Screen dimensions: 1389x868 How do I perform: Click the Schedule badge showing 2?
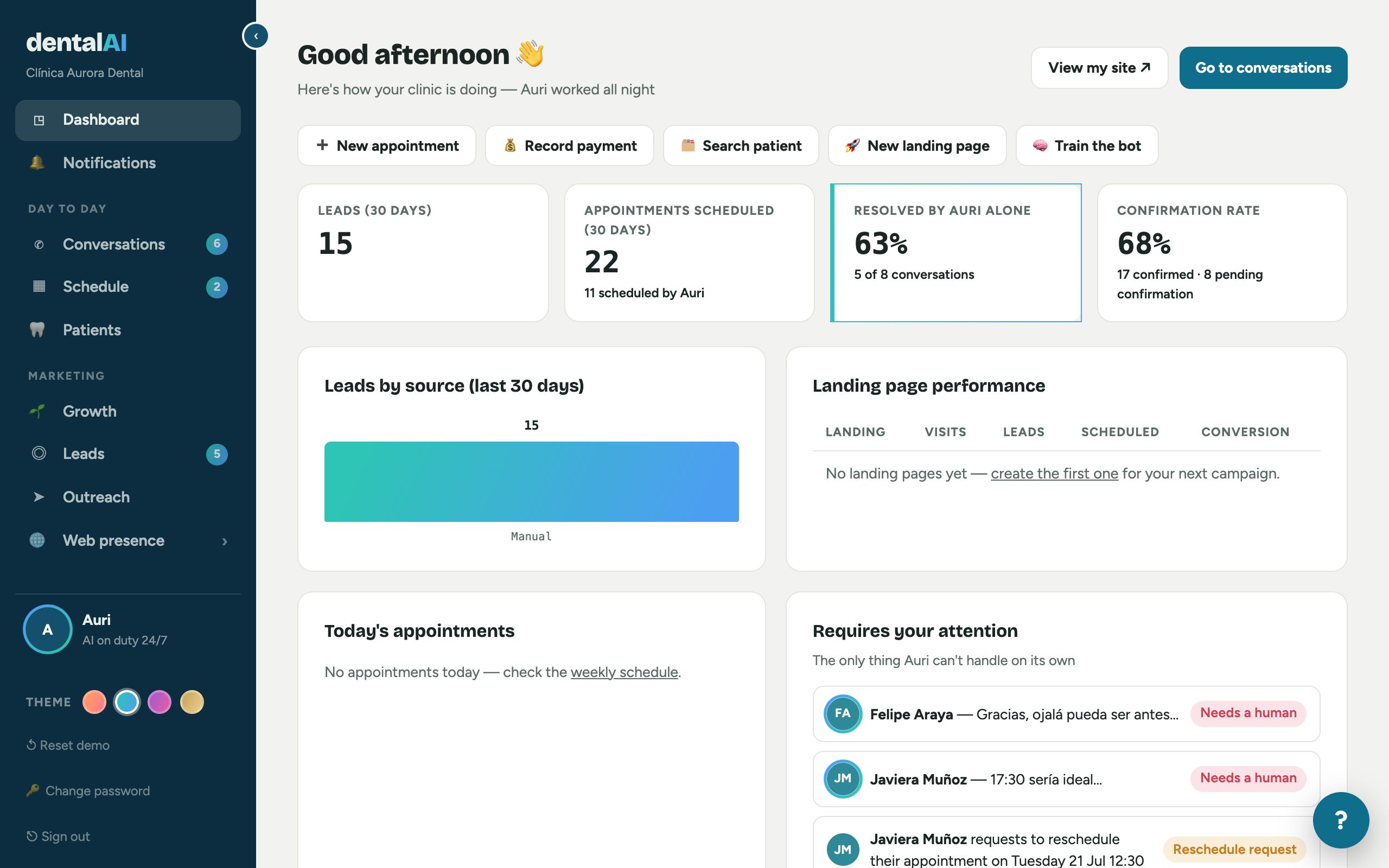(x=216, y=287)
